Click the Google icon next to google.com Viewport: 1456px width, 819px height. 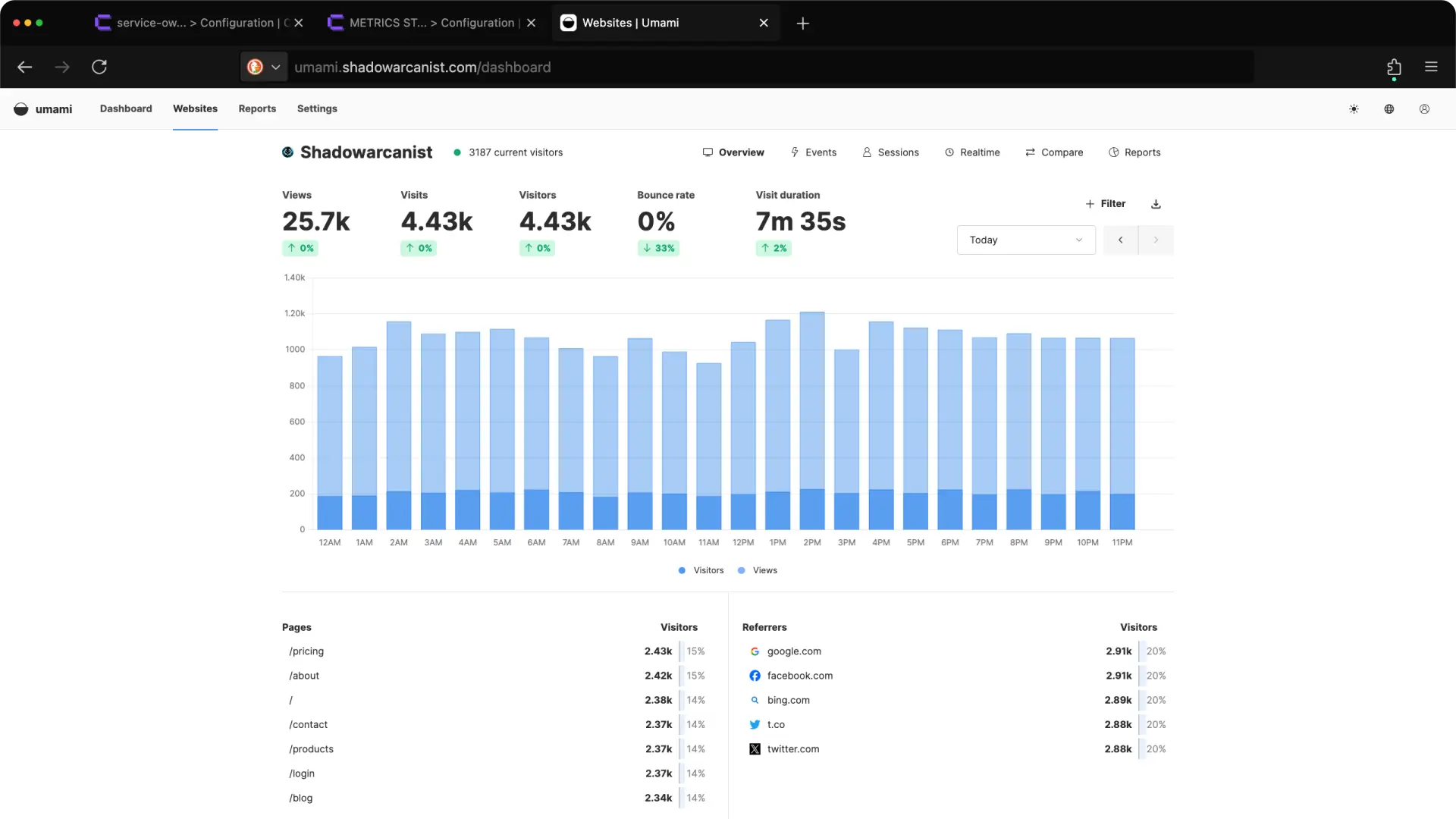[x=755, y=651]
